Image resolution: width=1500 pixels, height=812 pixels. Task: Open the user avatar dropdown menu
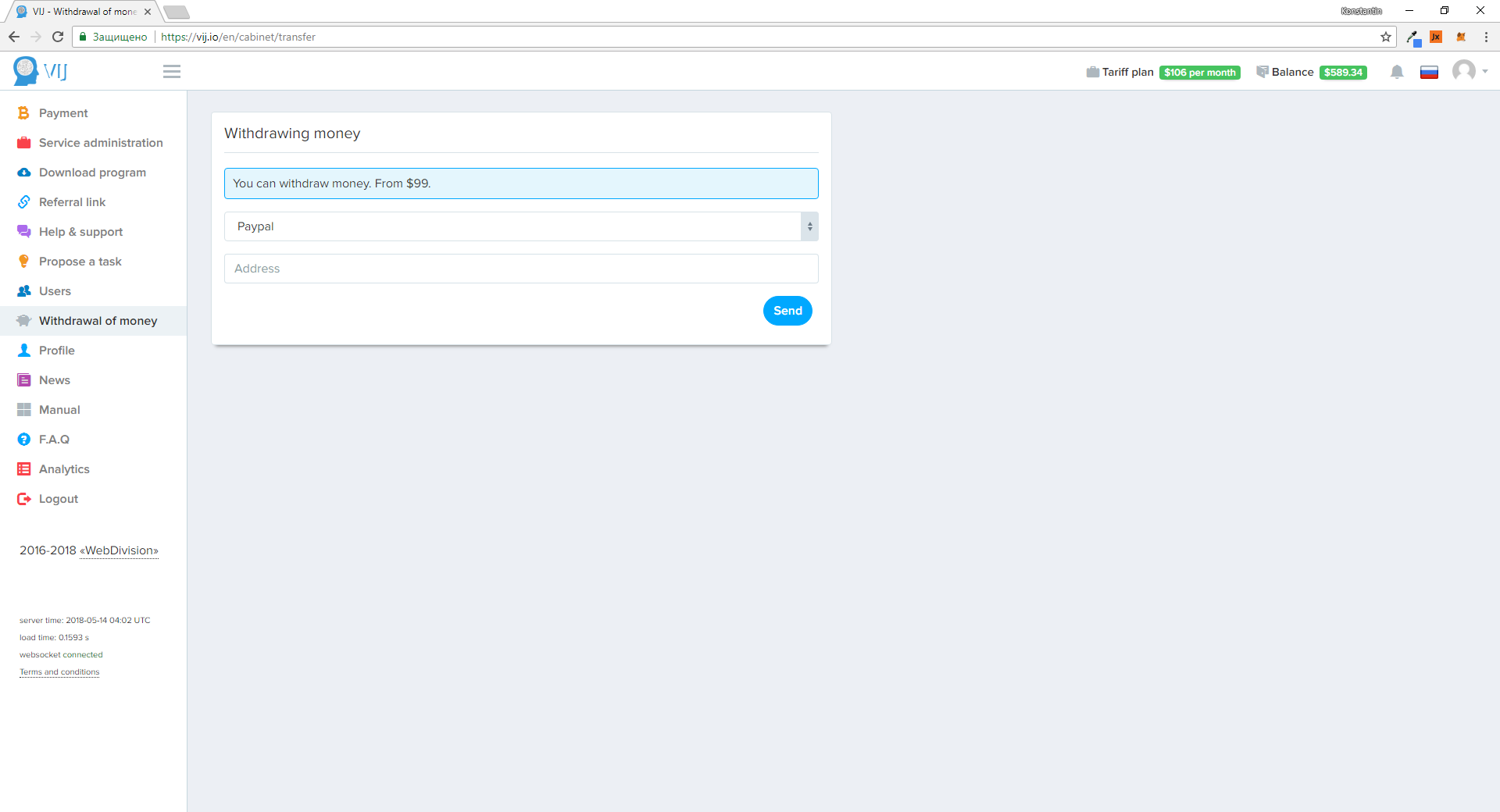point(1470,71)
